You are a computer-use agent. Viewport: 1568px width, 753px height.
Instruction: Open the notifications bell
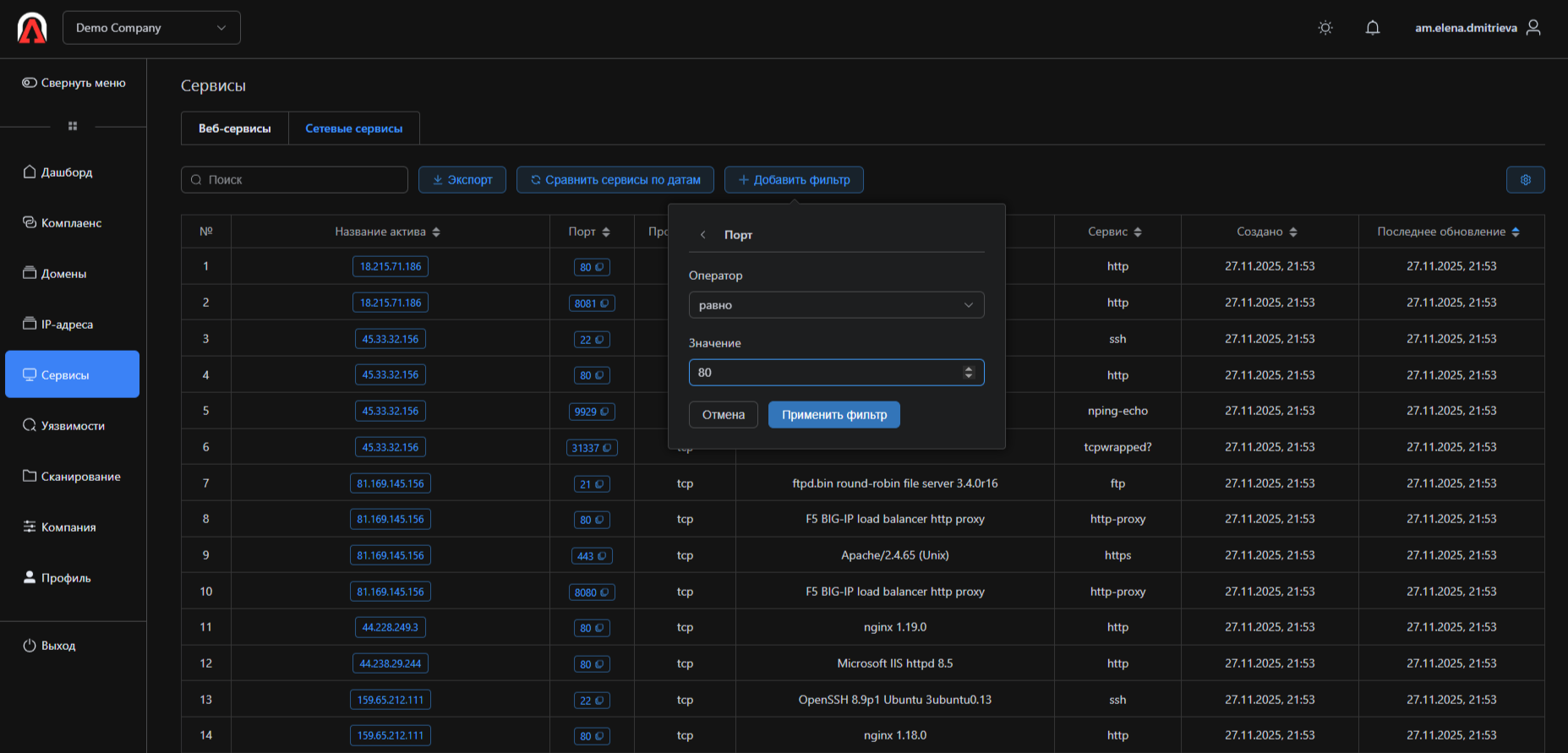pyautogui.click(x=1372, y=28)
